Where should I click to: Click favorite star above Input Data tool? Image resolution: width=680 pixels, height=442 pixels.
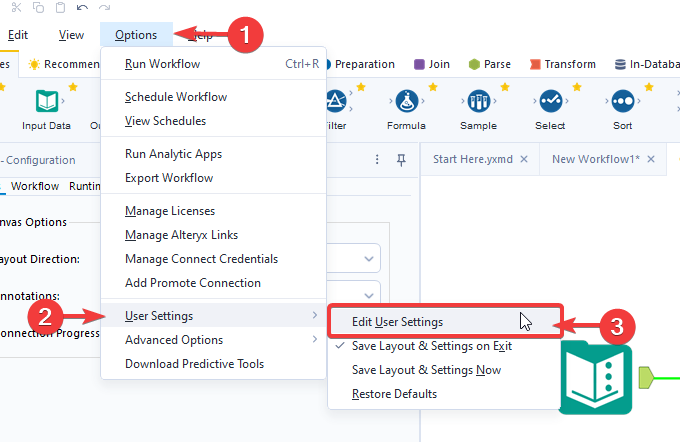(73, 87)
